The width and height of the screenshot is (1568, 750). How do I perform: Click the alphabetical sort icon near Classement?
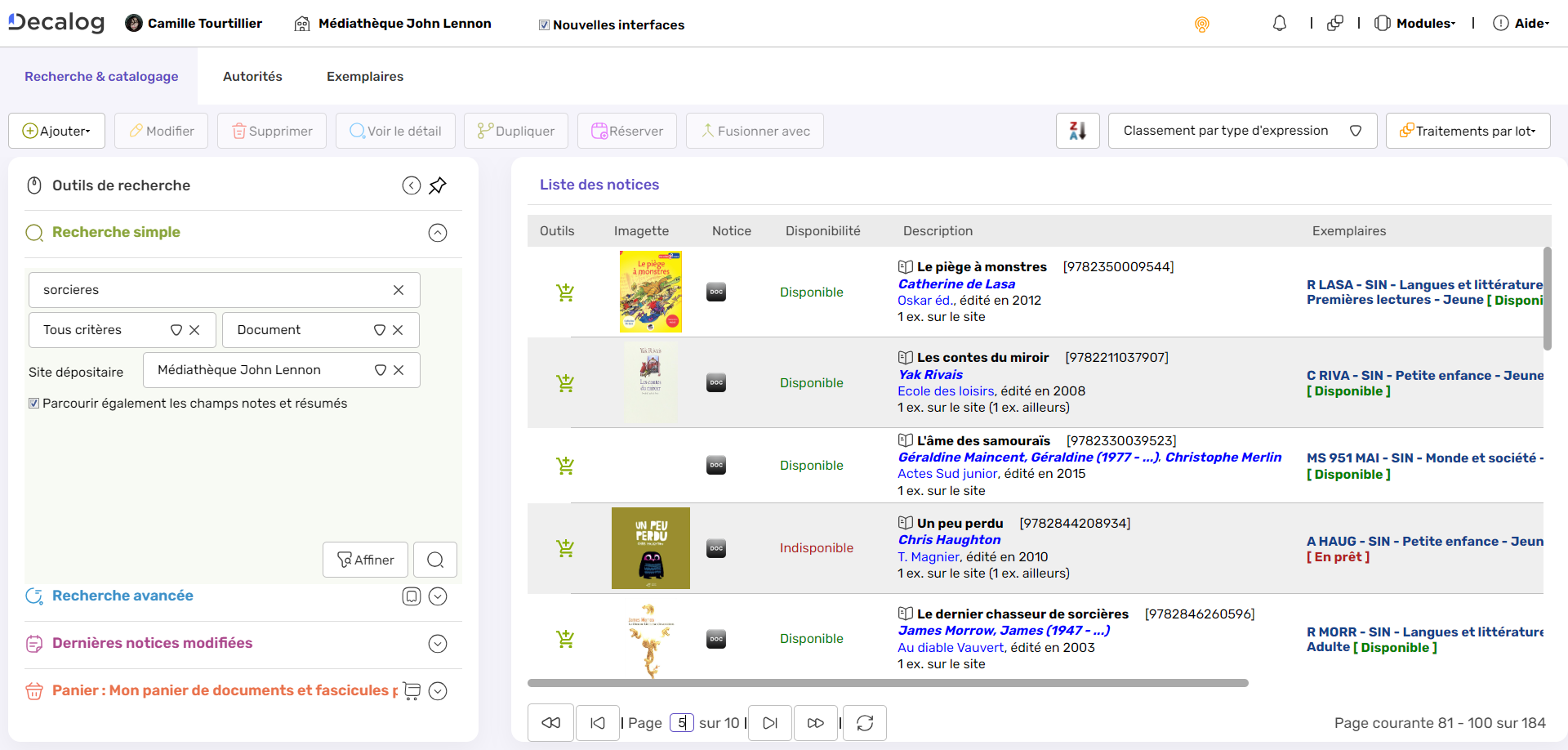click(1077, 130)
